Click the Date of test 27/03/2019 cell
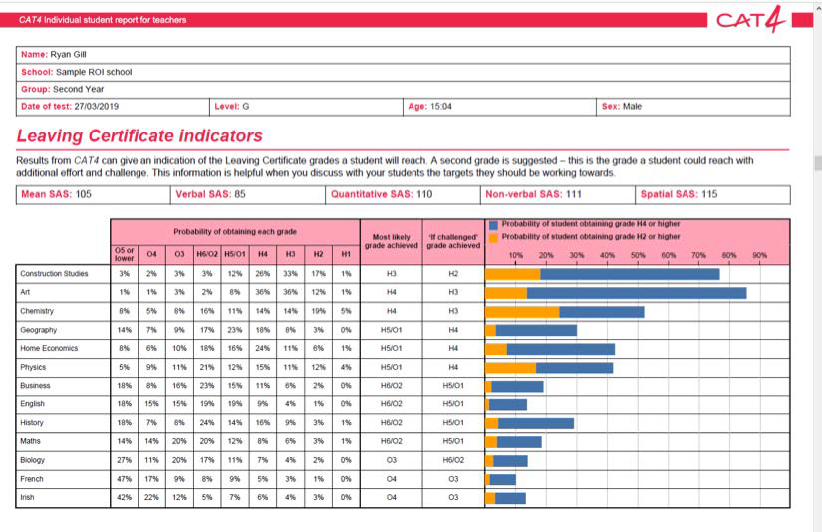The image size is (822, 532). tap(113, 107)
